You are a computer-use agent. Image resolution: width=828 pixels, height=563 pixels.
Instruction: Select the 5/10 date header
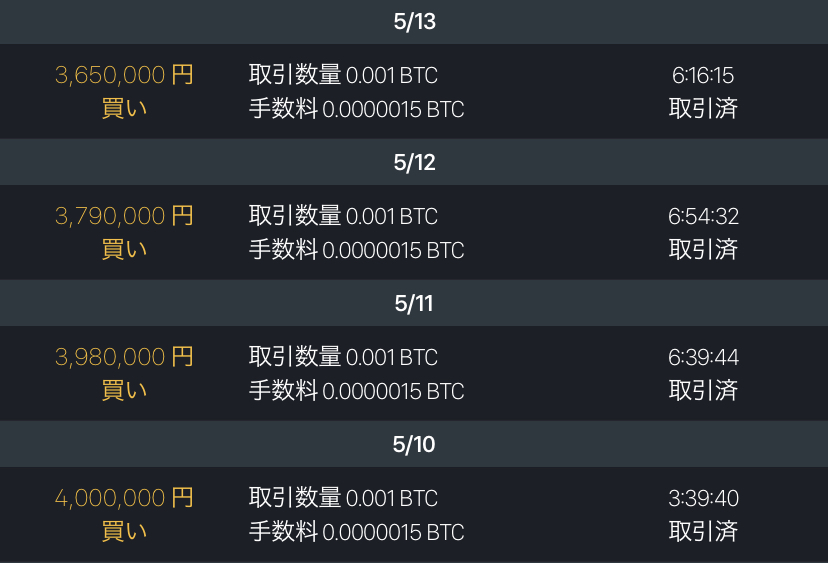point(414,444)
